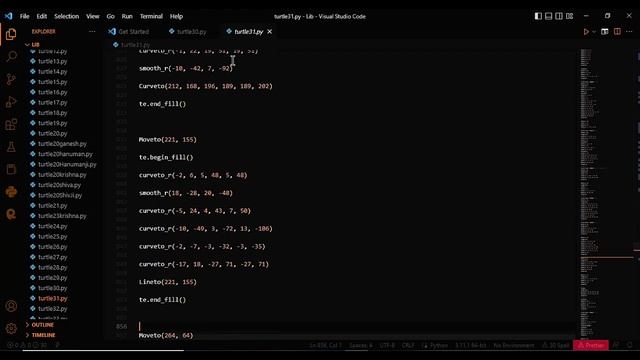Open the Source Control view
Viewport: 640px width, 360px height.
point(11,79)
